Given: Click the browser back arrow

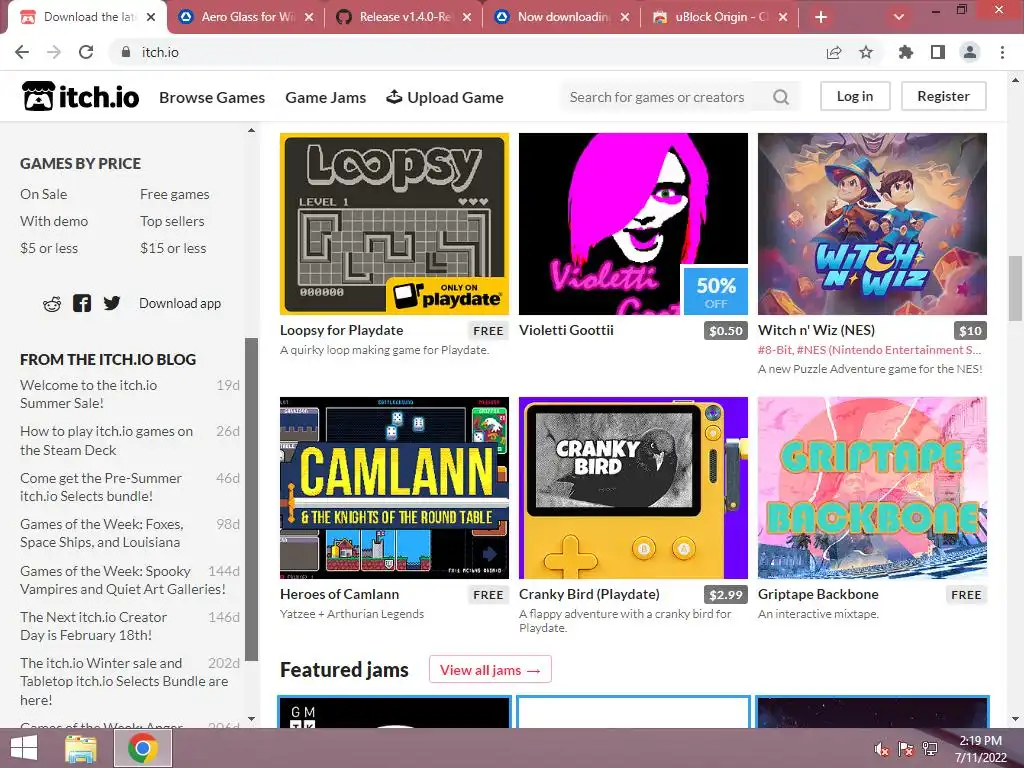Looking at the screenshot, I should 22,52.
